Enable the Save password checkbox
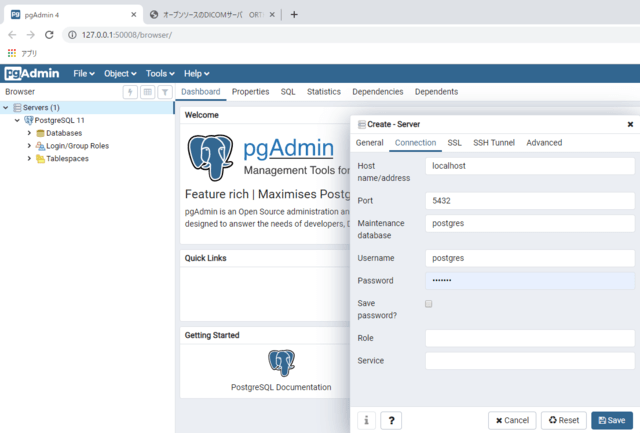Screen dimensions: 640x433 tap(429, 303)
